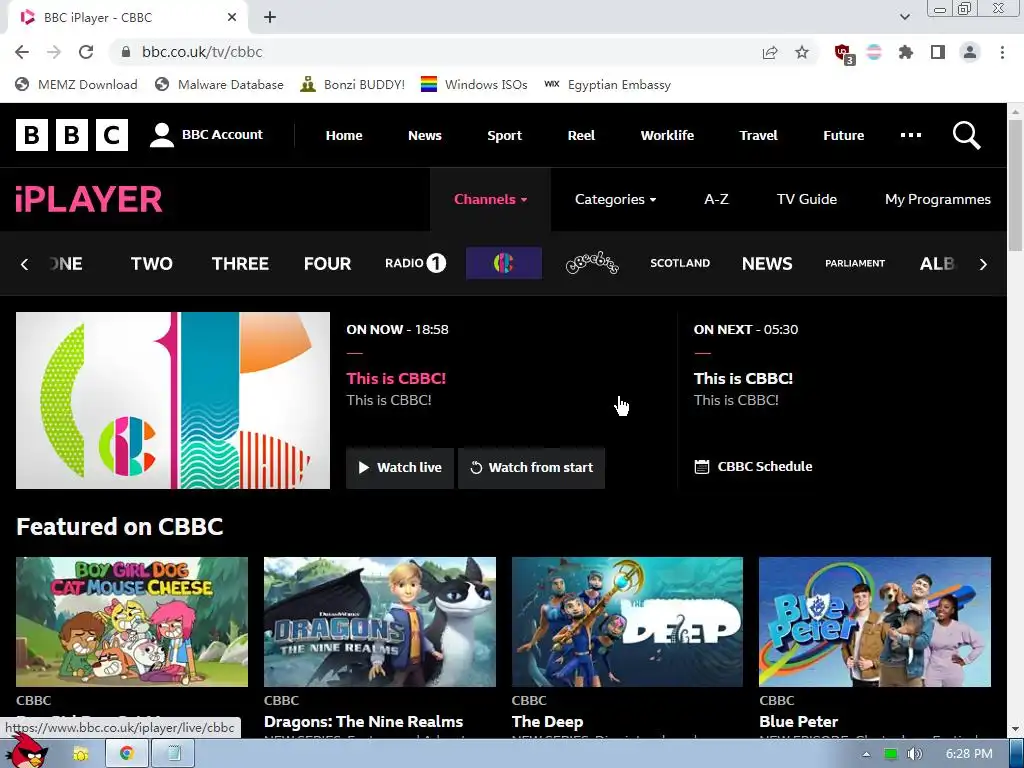Open Boy Girl Dog Cat Mouse Cheese thumbnail
The image size is (1024, 768).
(132, 622)
